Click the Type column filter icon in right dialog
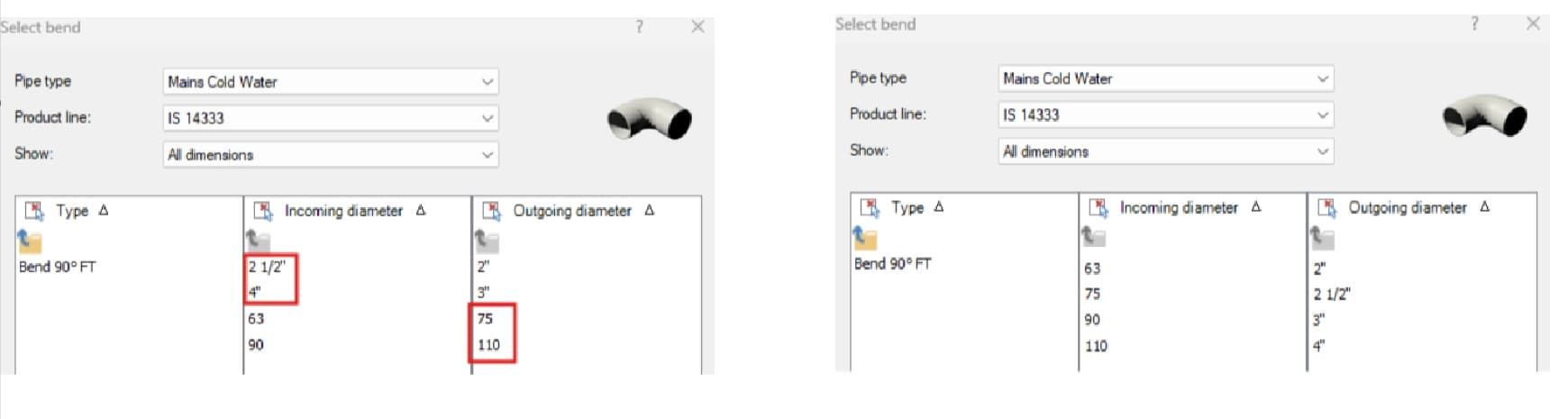 (870, 208)
